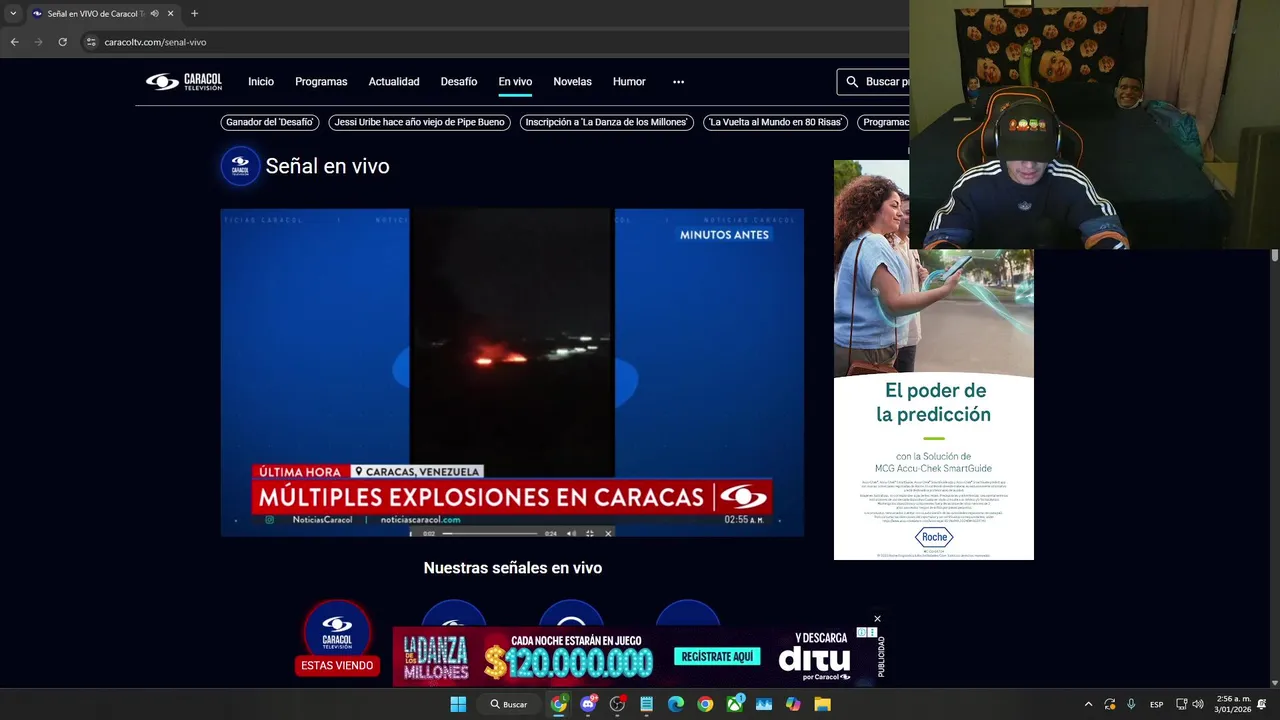Close the Señal en VIVO de Caracol tab
The image size is (1280, 720).
point(170,13)
